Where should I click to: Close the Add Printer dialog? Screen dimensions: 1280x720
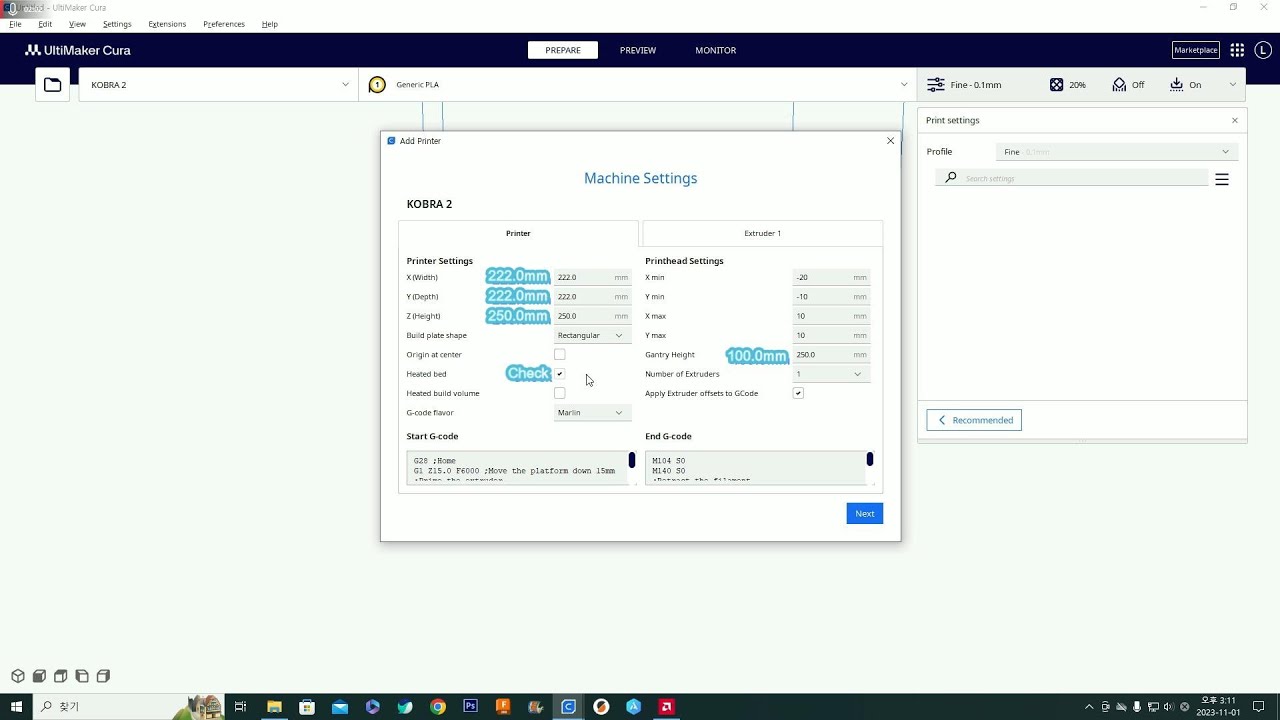click(x=890, y=141)
